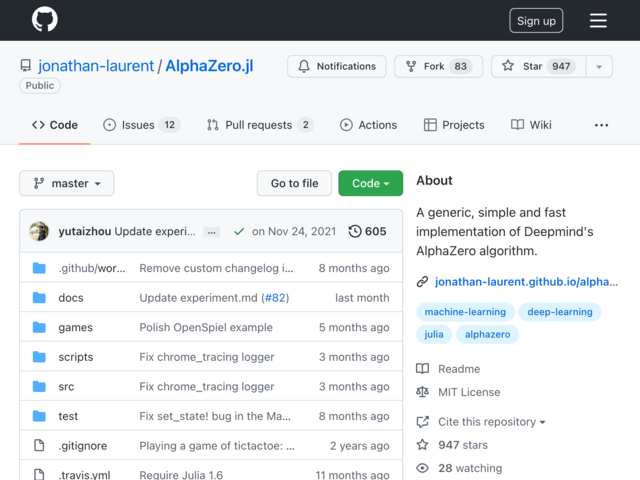Open the Projects tab
Image resolution: width=640 pixels, height=480 pixels.
coord(454,125)
